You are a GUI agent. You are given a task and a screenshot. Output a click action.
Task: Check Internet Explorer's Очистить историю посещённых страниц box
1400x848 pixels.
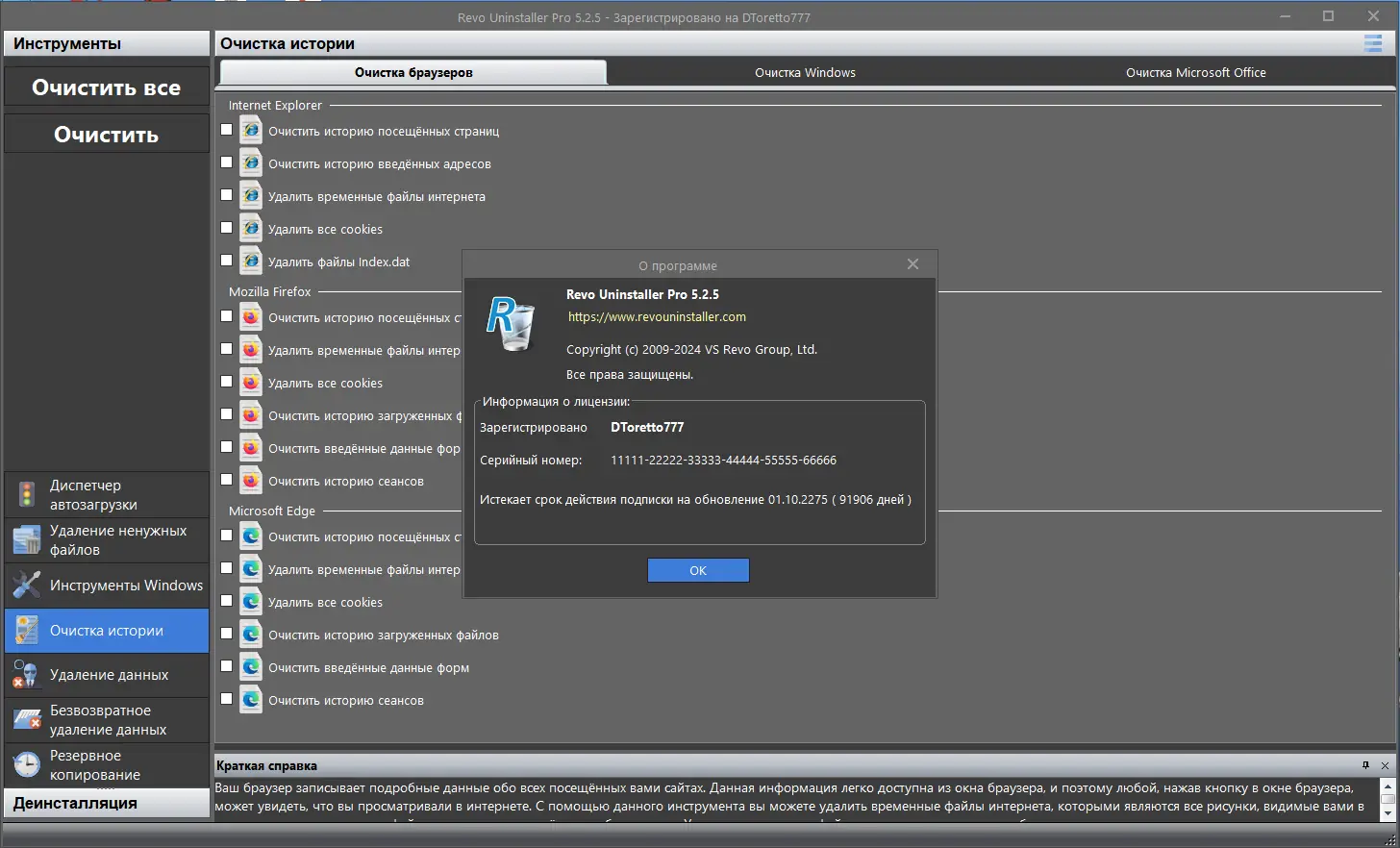click(227, 130)
